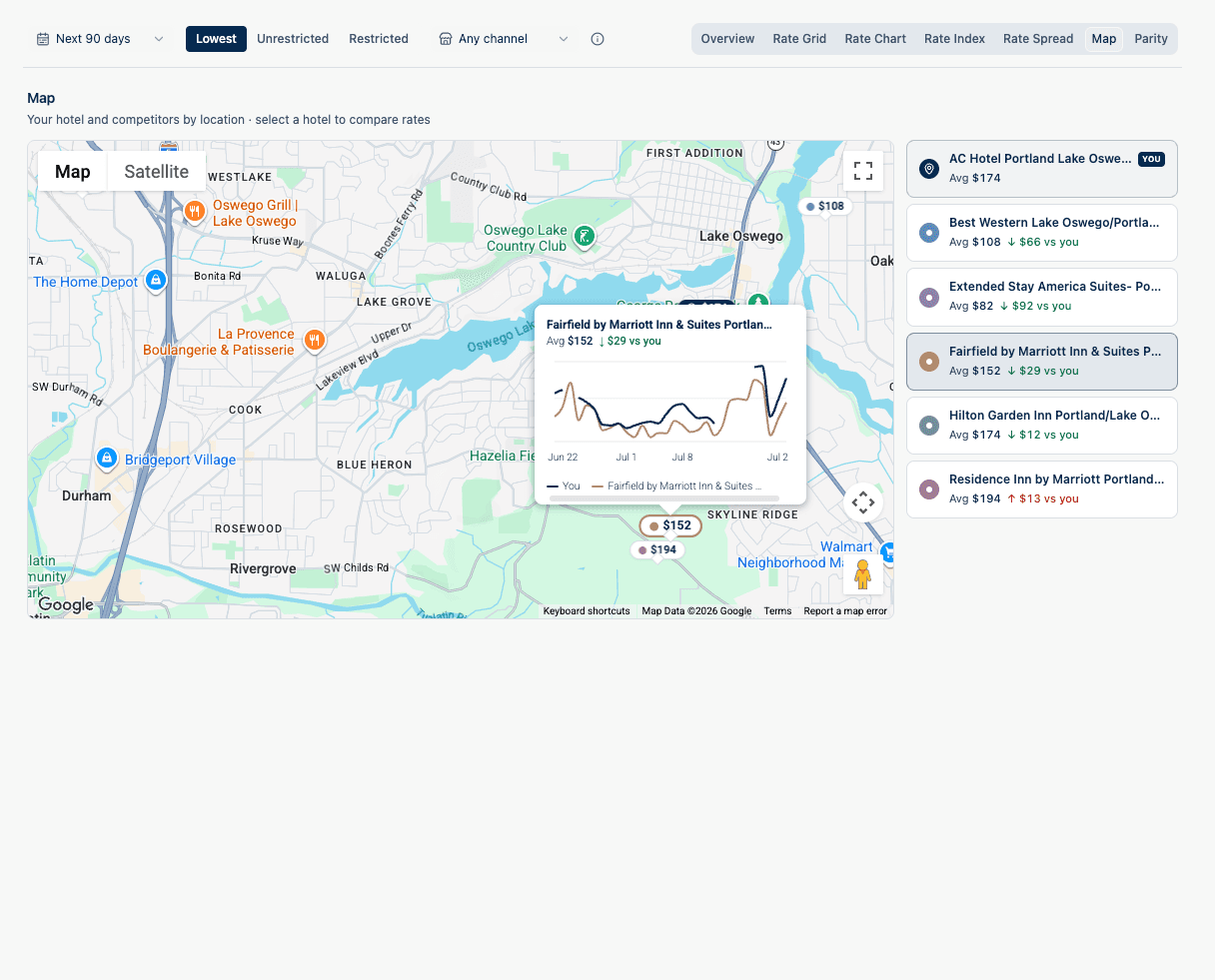The height and width of the screenshot is (980, 1215).
Task: Click the green park pin above the popup
Action: click(759, 300)
